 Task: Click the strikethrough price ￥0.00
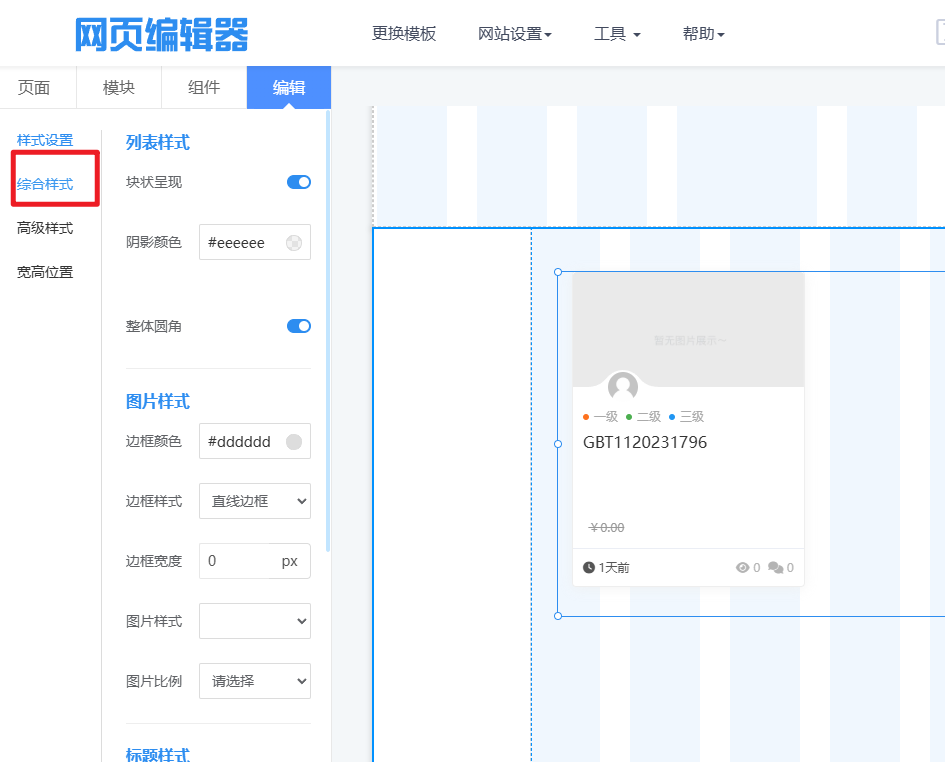[607, 528]
